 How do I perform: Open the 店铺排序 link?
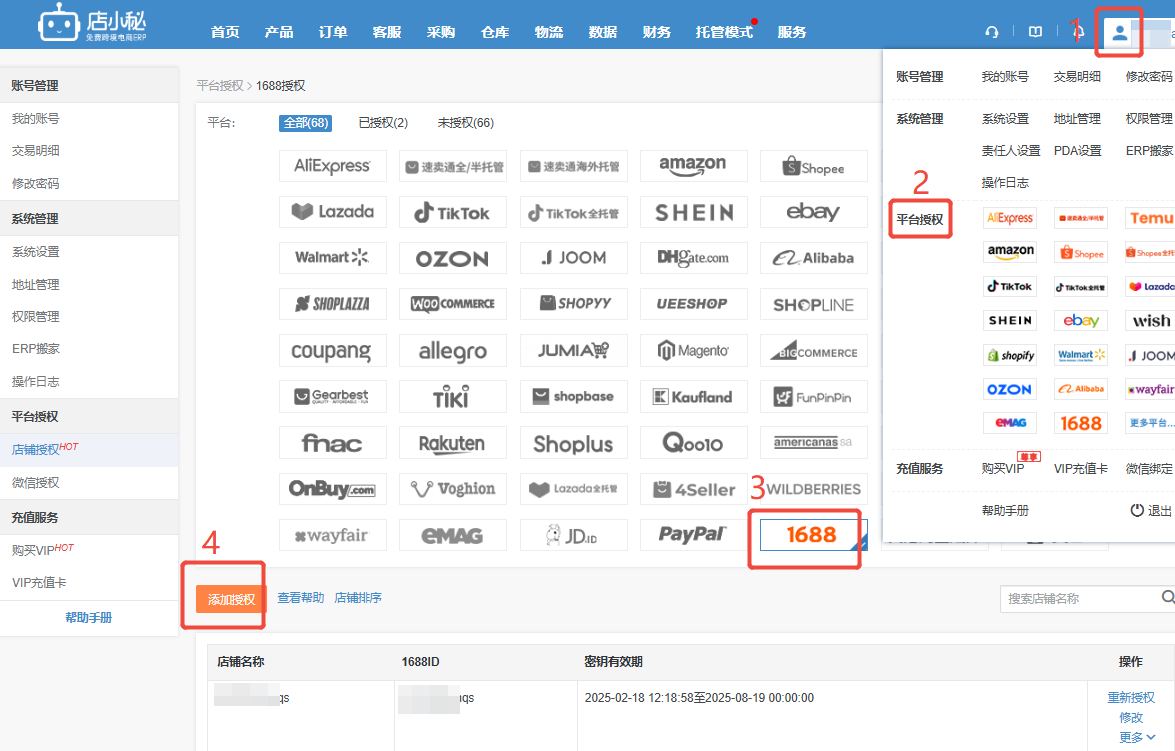point(358,597)
